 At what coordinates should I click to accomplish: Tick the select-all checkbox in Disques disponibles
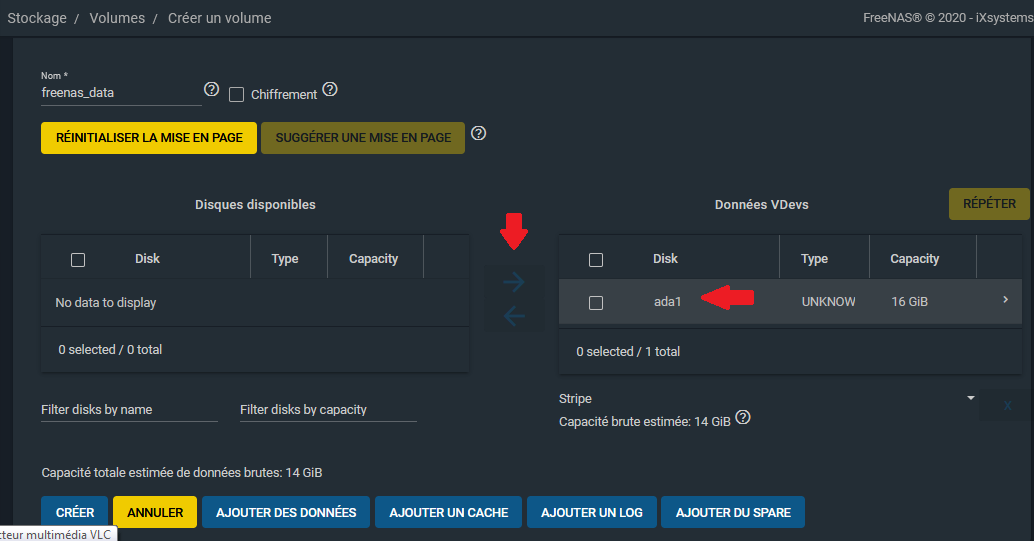coord(78,260)
